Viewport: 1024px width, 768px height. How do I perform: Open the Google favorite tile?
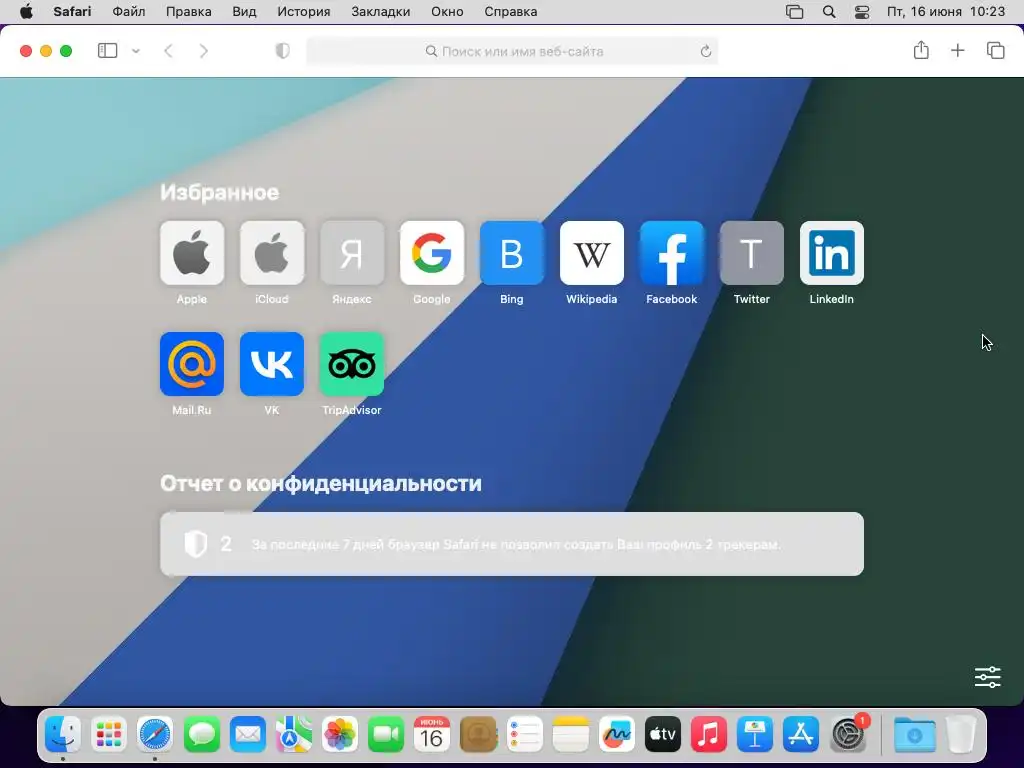point(432,253)
